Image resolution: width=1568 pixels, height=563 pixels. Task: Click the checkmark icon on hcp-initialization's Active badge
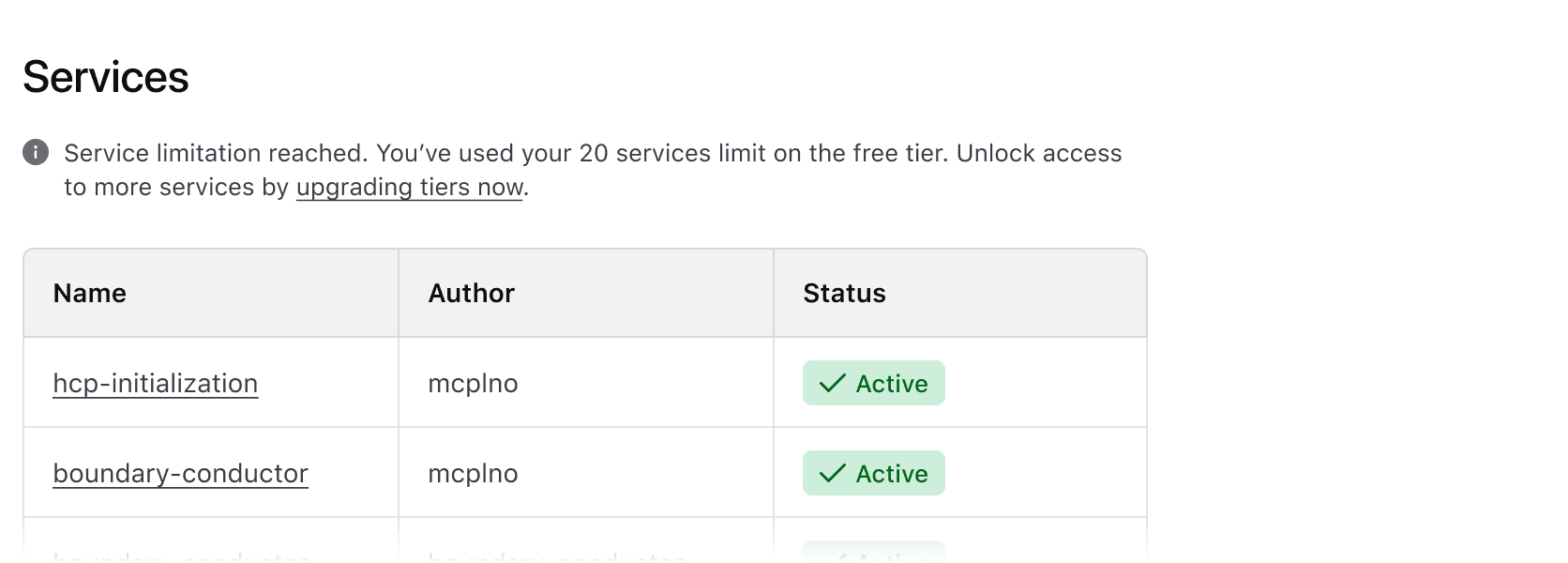pyautogui.click(x=831, y=383)
